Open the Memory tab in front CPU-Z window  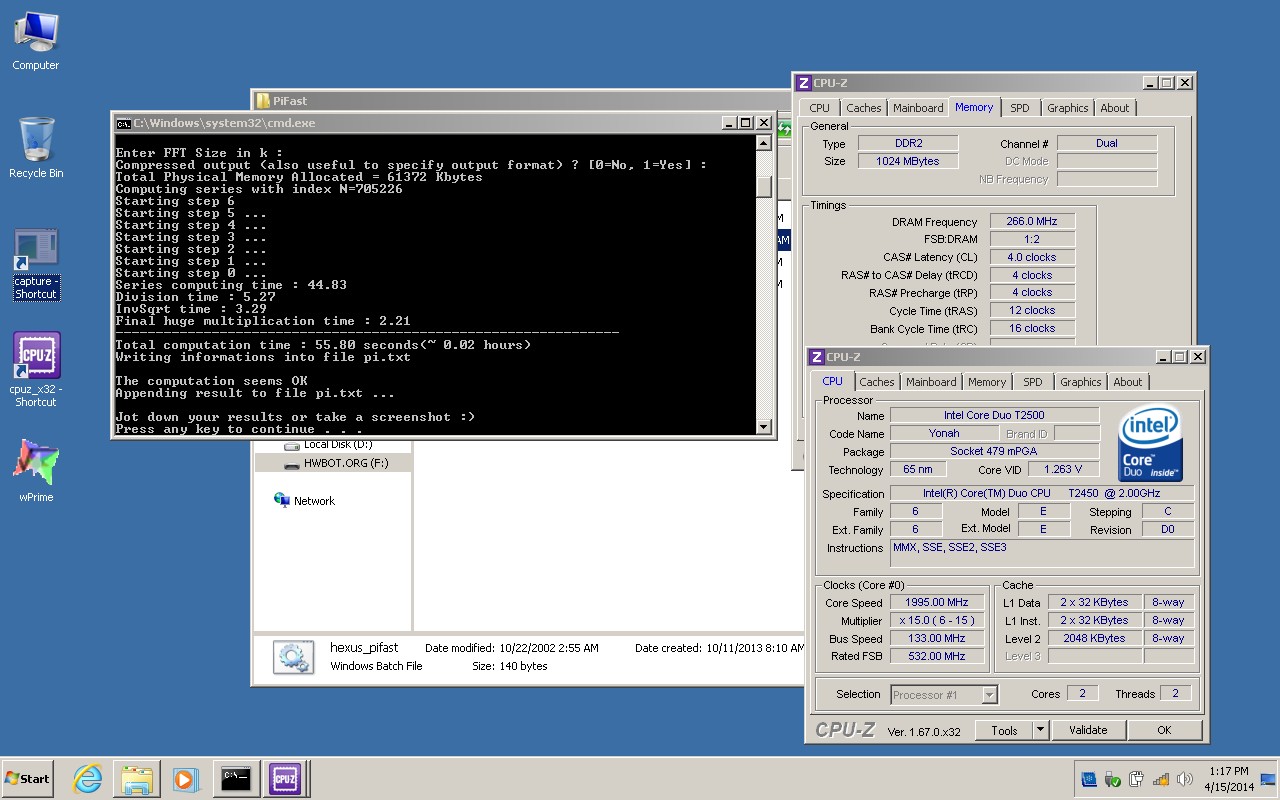click(x=987, y=382)
